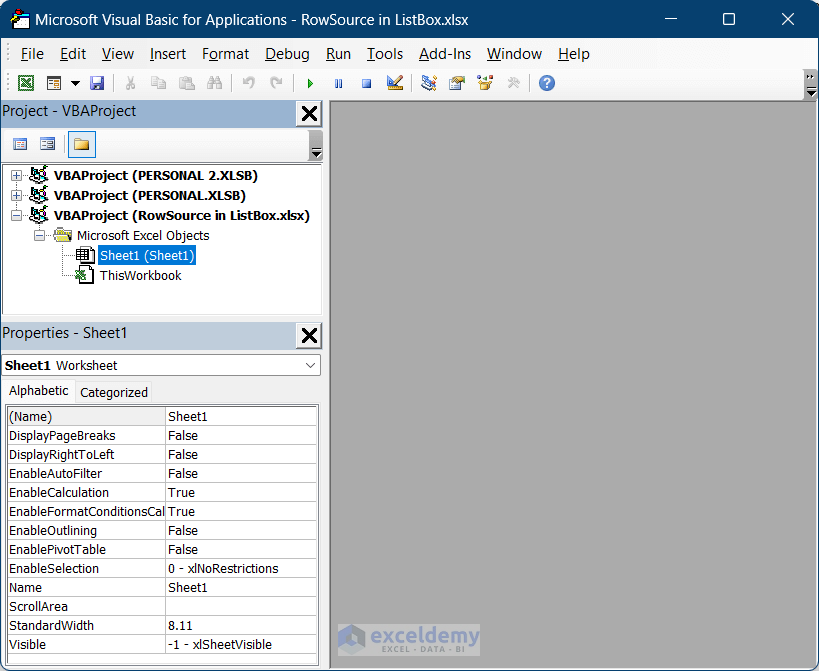Image resolution: width=819 pixels, height=671 pixels.
Task: Click EnableAutoFilter value False
Action: coord(241,474)
